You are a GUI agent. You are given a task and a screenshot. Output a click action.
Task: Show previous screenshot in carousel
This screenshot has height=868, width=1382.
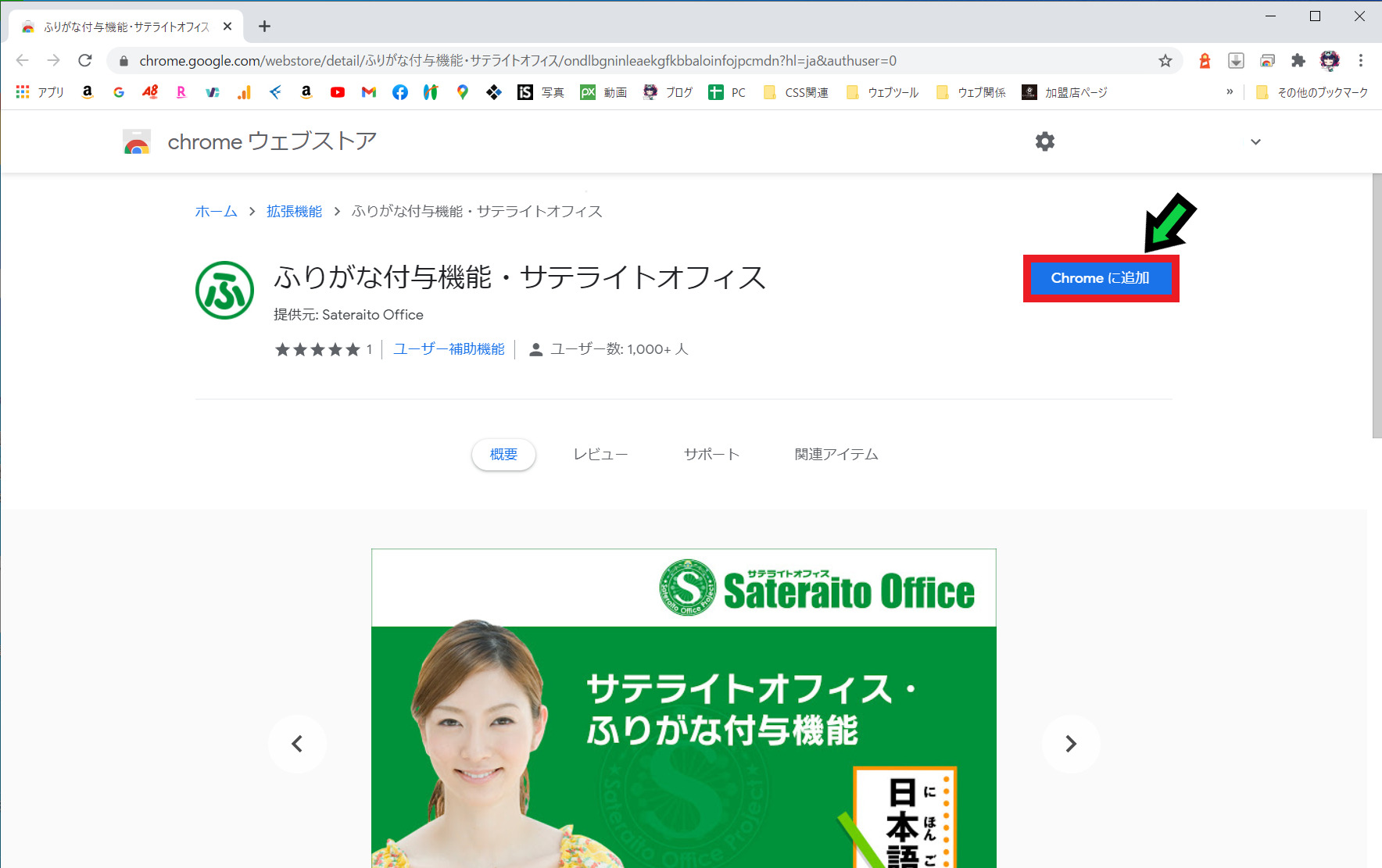[x=297, y=744]
